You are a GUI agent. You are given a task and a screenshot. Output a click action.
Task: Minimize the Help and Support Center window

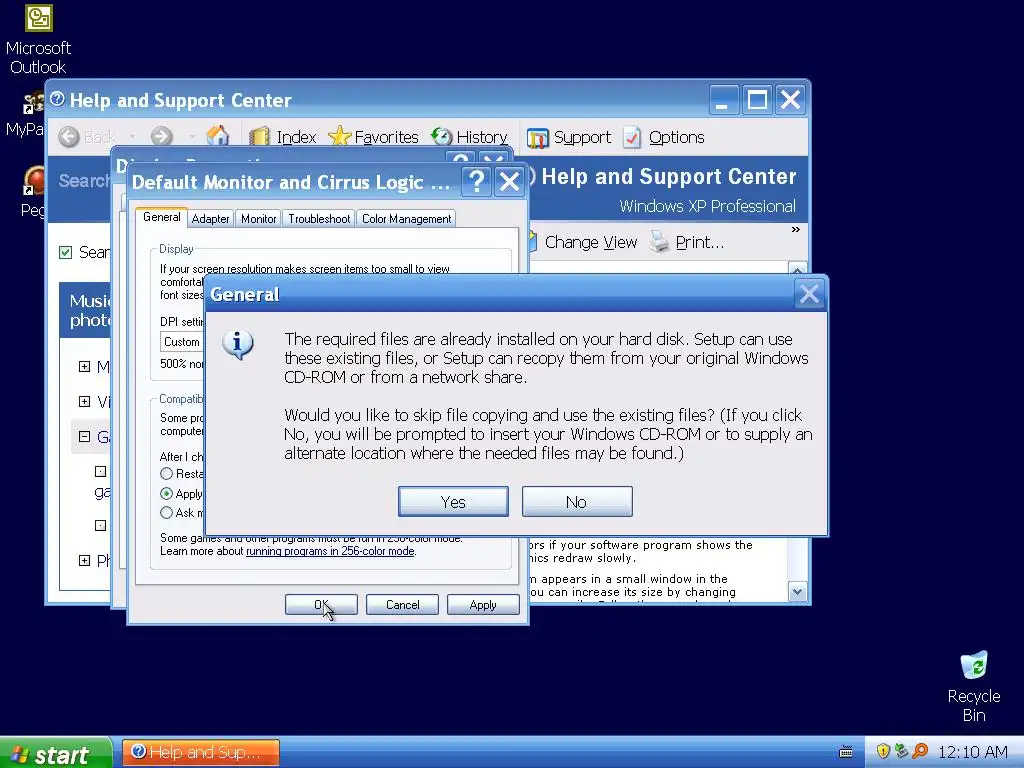click(724, 100)
